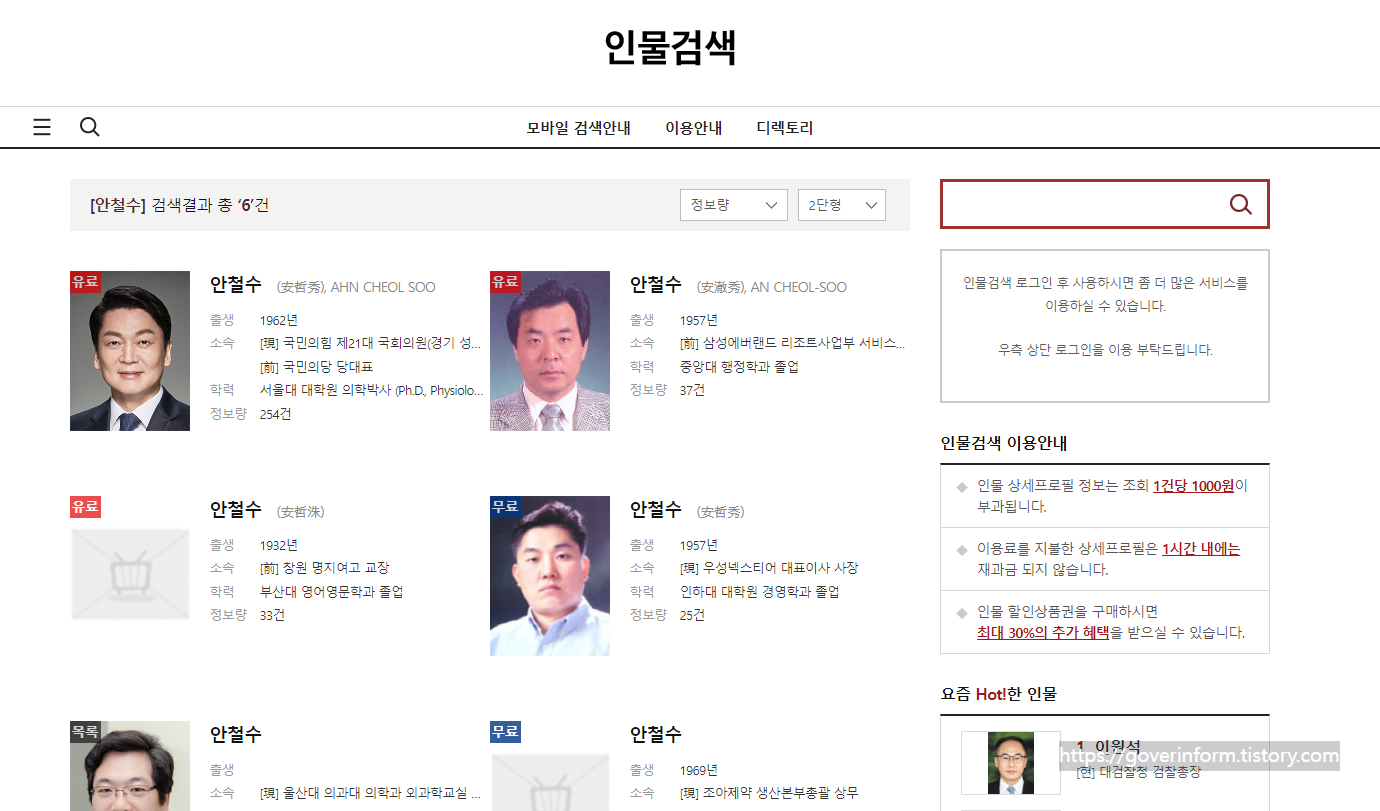Open 안철수 AHN CHEOL SOO profile name
The height and width of the screenshot is (811, 1380).
236,285
